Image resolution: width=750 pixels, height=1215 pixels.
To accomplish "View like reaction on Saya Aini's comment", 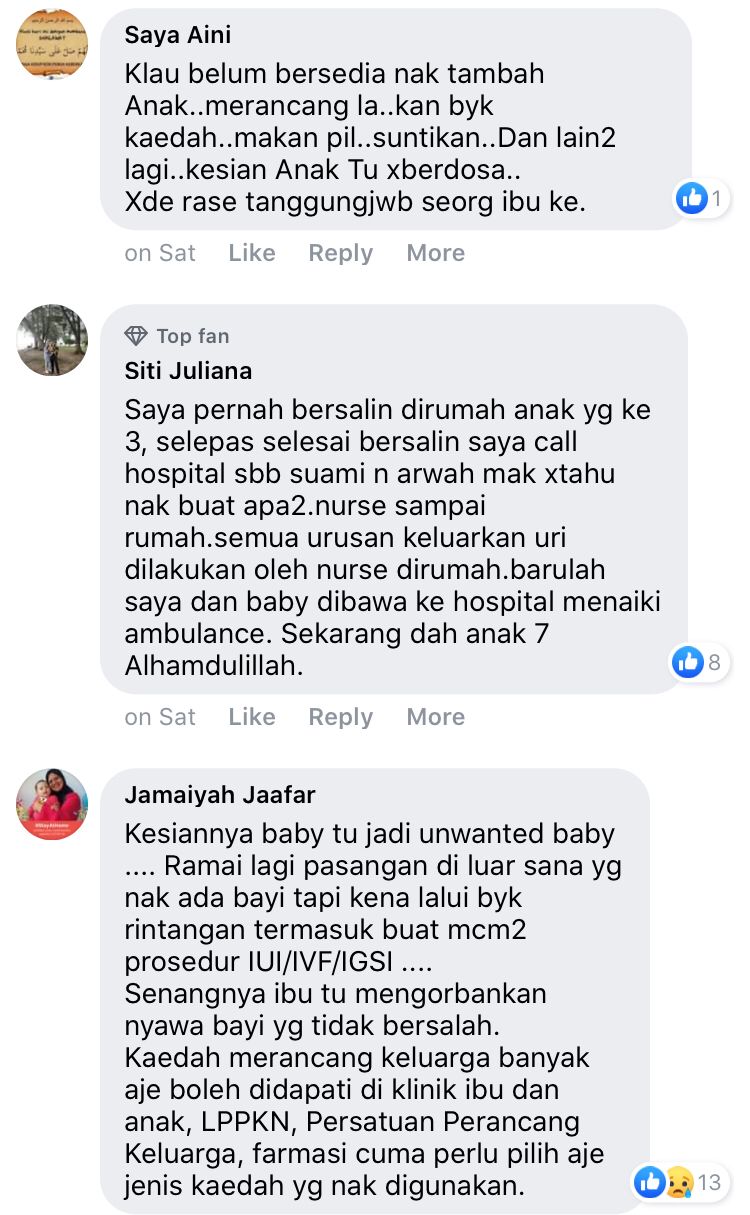I will pos(701,198).
